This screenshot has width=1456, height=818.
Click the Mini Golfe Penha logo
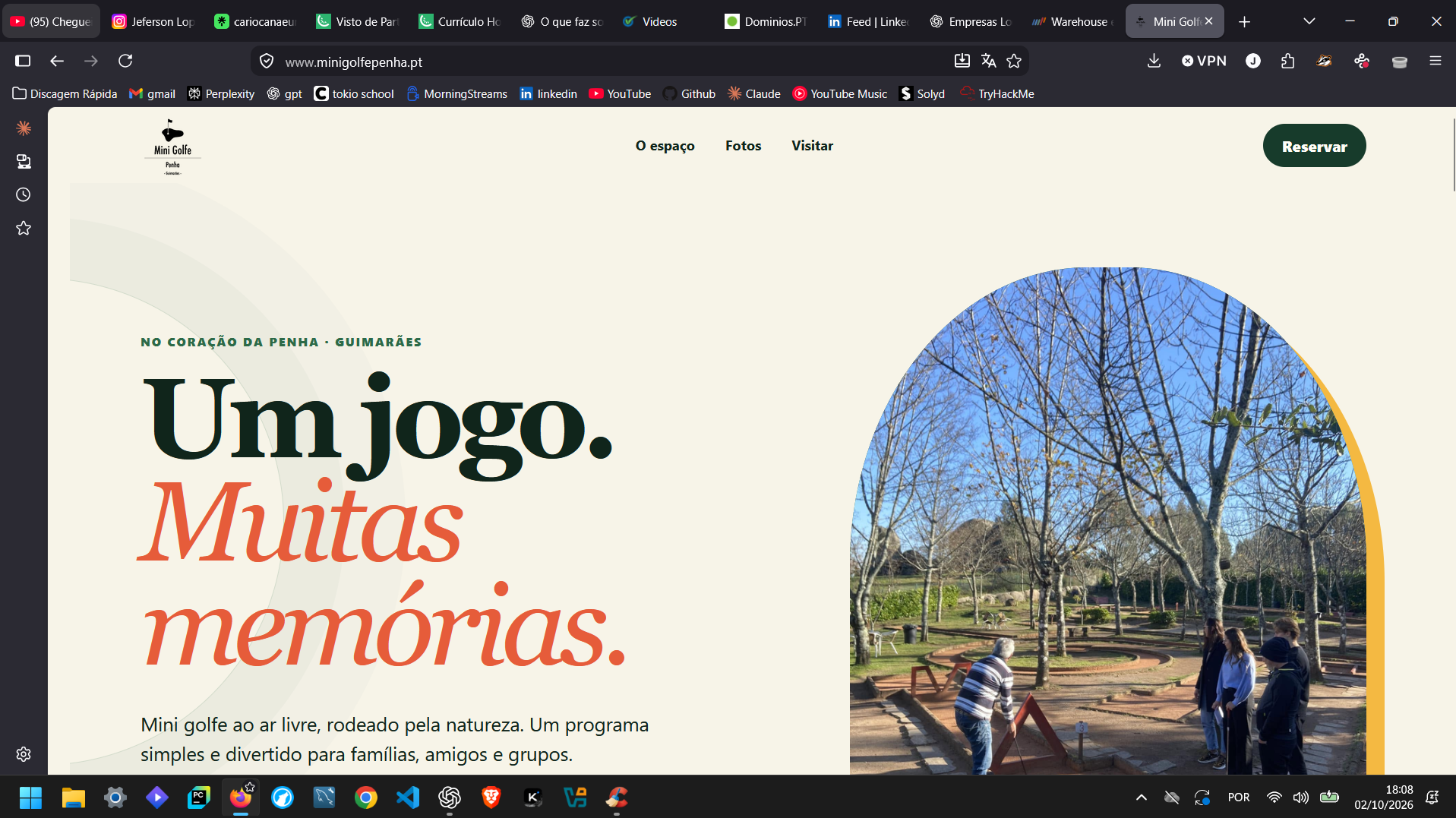[172, 147]
